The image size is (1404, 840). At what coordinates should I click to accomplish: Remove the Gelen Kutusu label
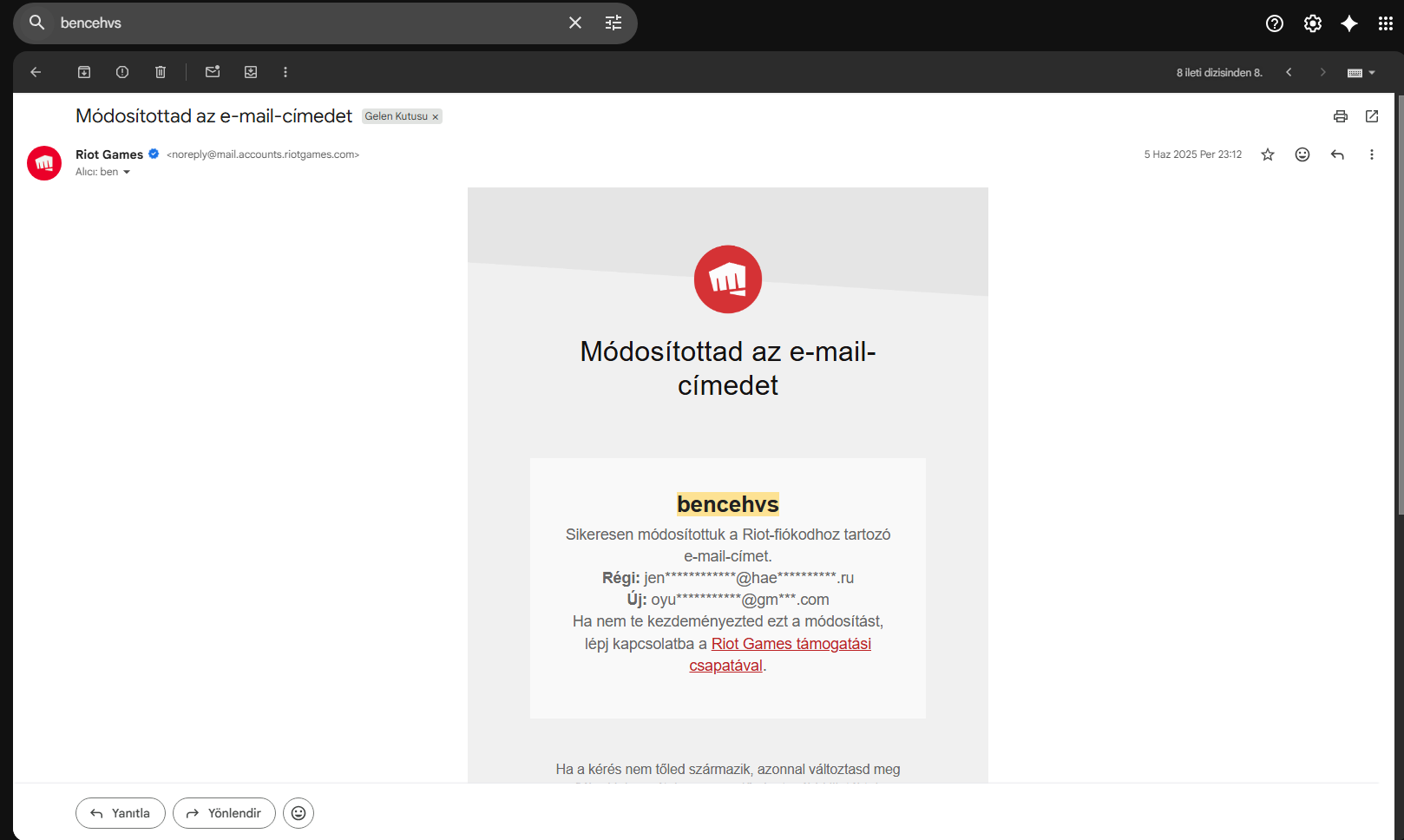436,116
